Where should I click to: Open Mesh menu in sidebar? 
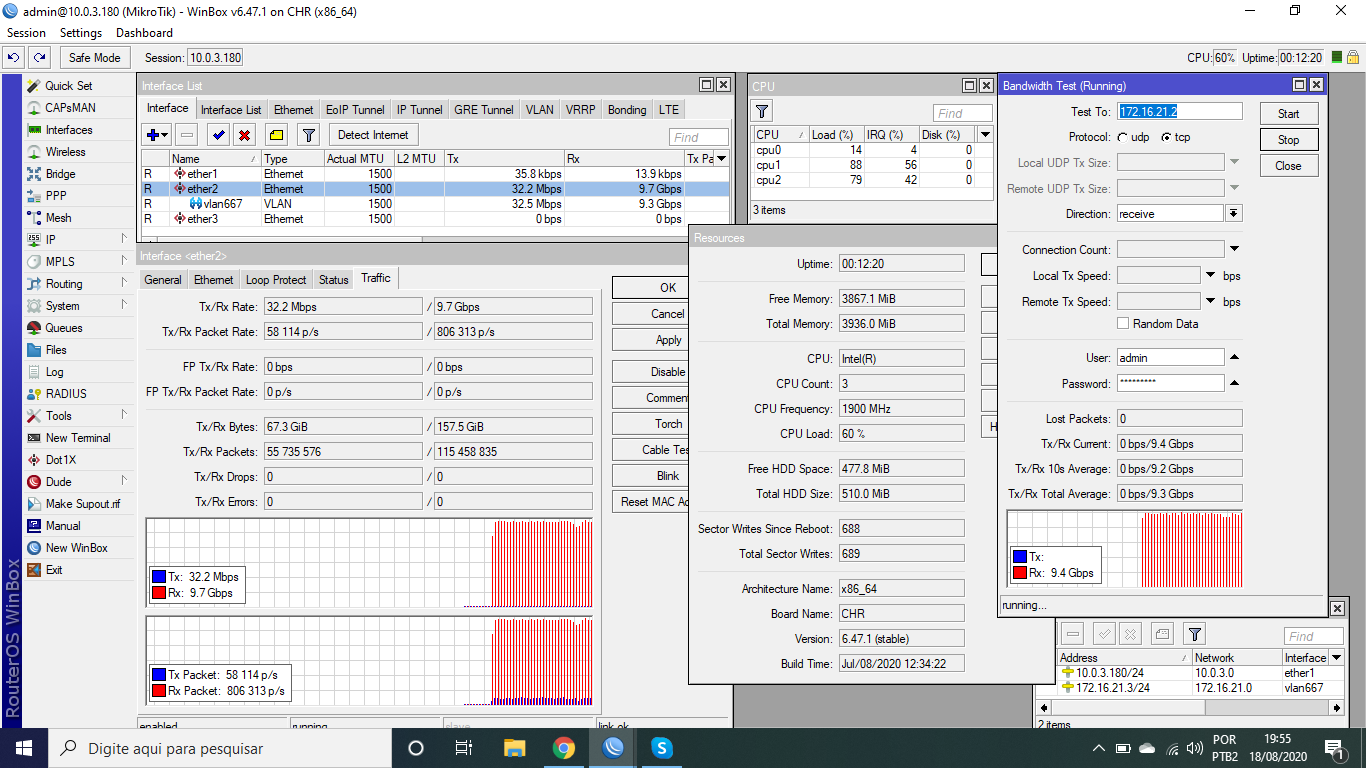[58, 218]
